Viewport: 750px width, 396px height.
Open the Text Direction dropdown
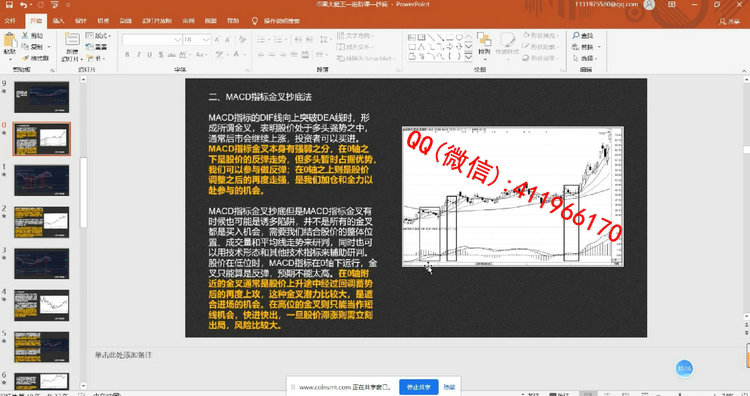(x=354, y=36)
